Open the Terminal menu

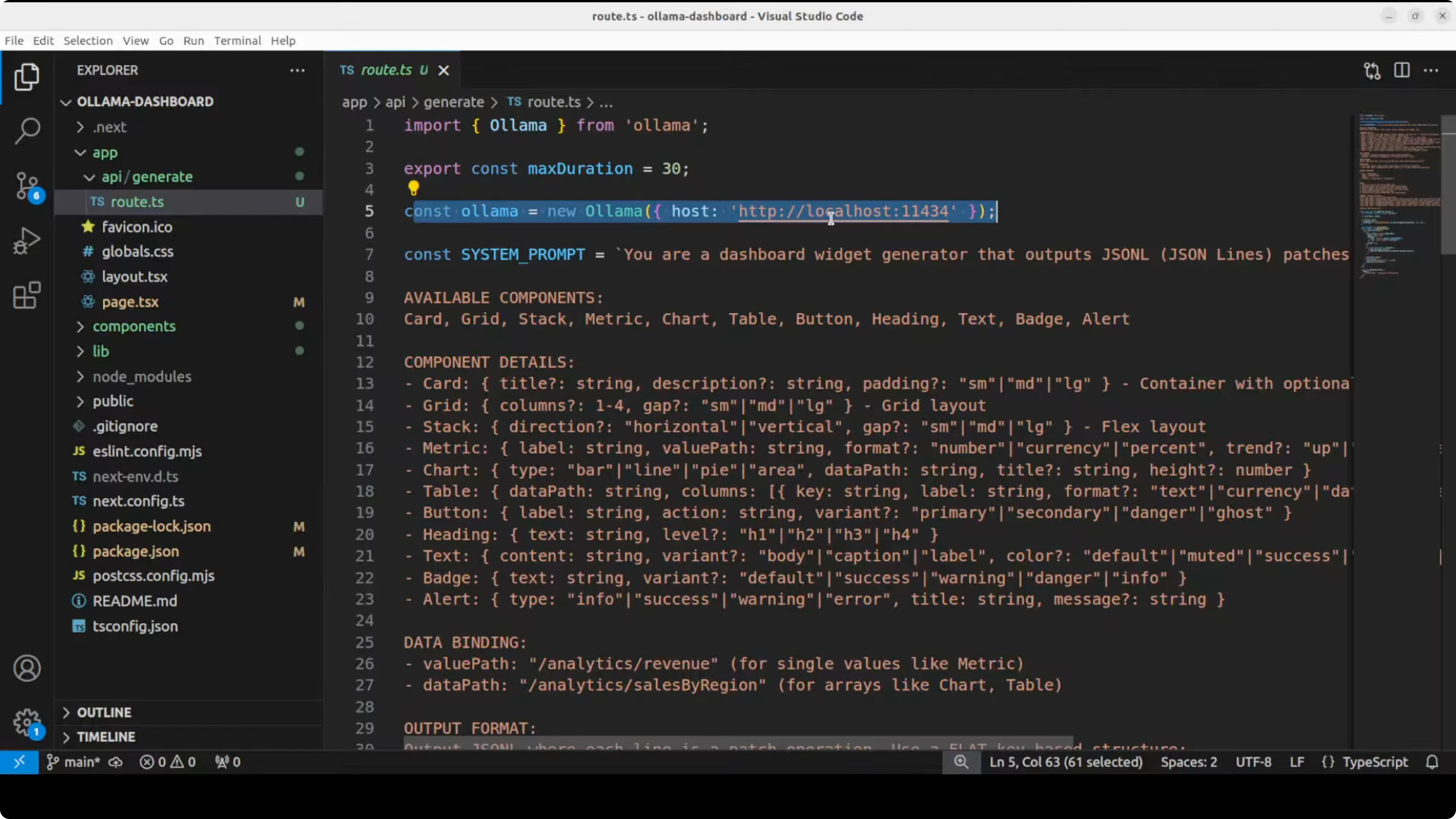(237, 40)
